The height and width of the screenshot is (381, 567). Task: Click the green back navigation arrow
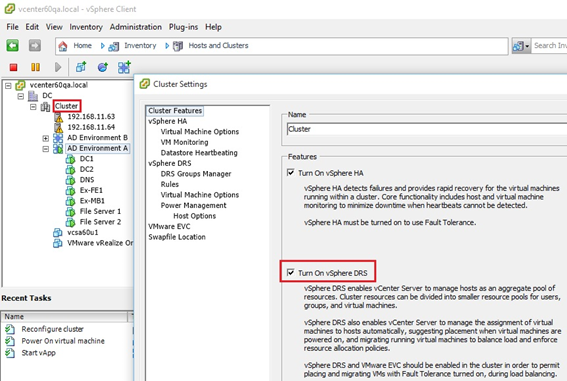pyautogui.click(x=12, y=46)
